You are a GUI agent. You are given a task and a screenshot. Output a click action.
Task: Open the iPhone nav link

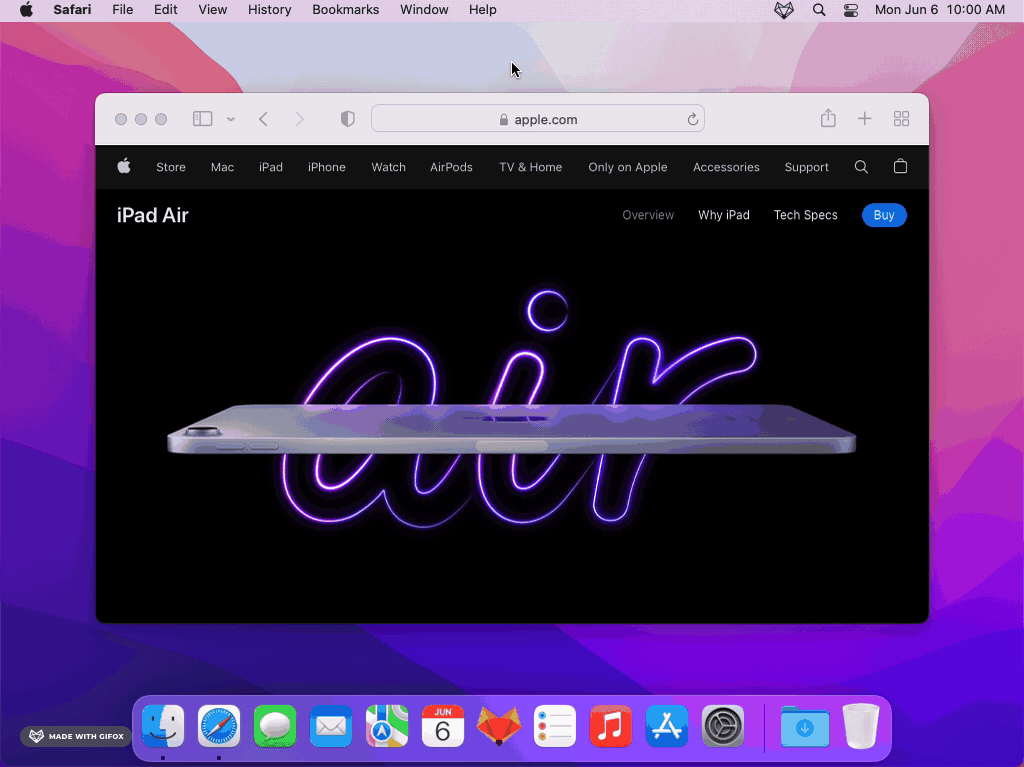[327, 167]
